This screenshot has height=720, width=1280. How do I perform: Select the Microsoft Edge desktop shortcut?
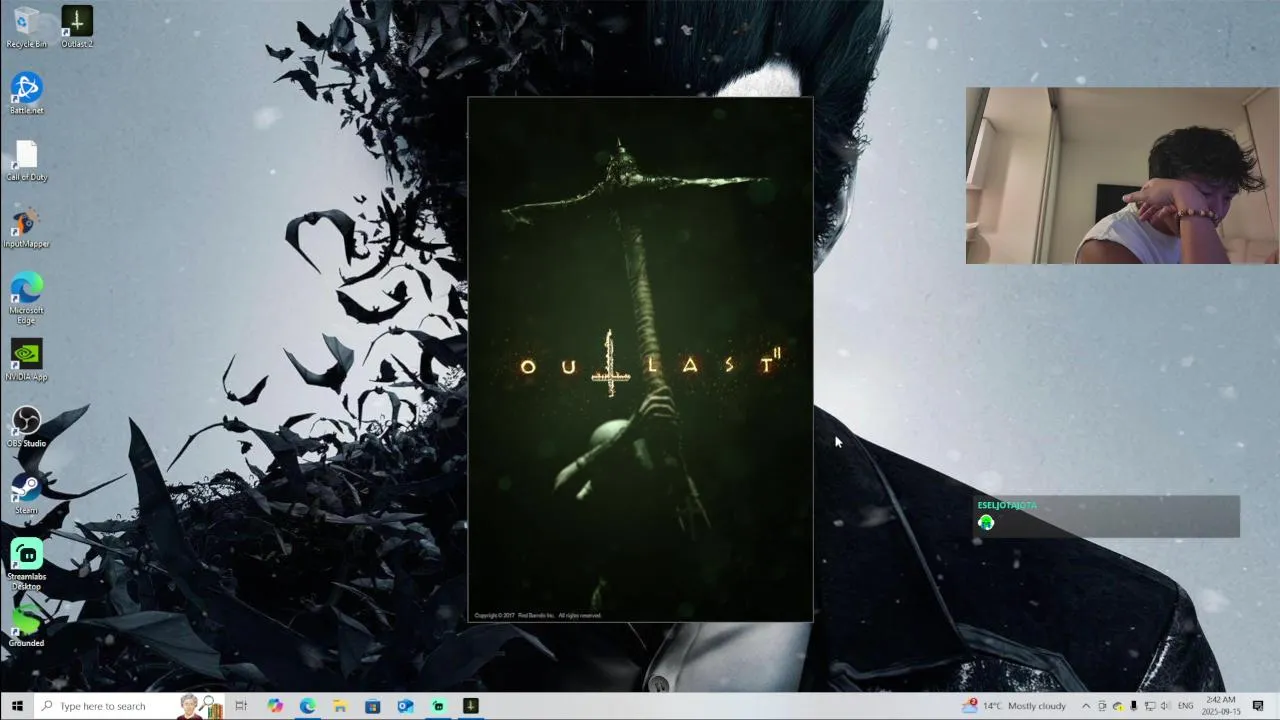tap(26, 298)
